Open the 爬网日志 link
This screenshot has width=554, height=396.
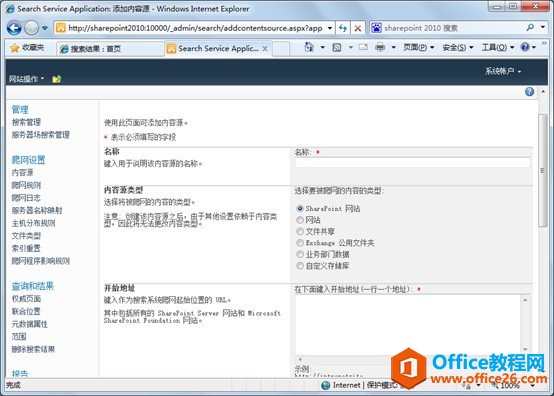point(26,198)
